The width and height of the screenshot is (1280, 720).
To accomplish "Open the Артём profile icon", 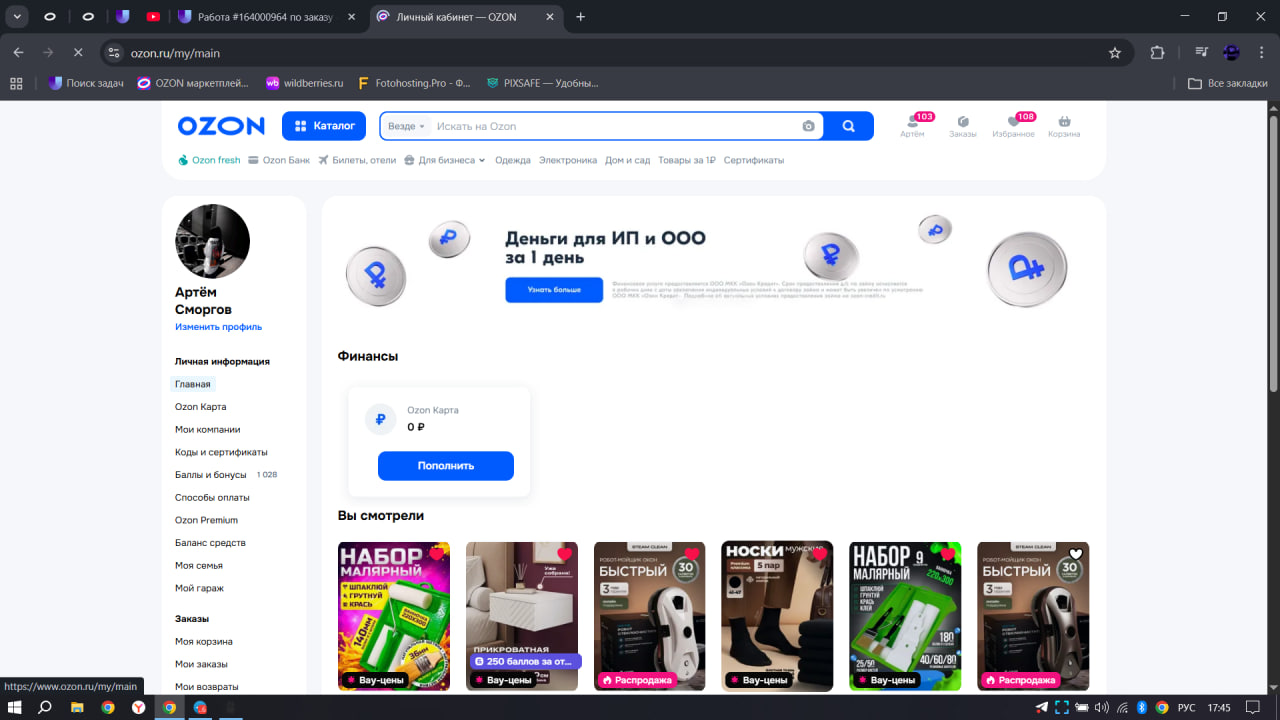I will [913, 126].
